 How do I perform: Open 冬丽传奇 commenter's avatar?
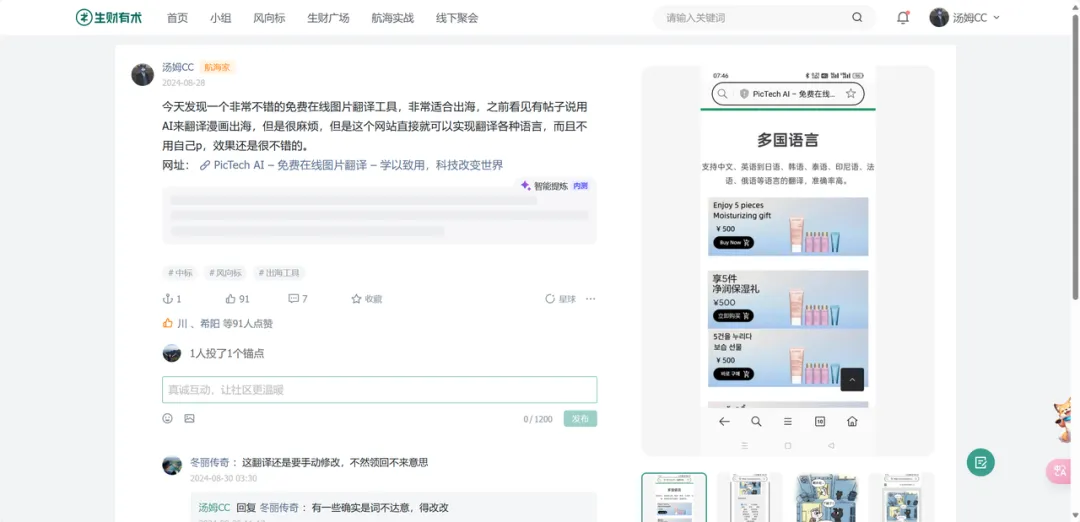pos(172,465)
